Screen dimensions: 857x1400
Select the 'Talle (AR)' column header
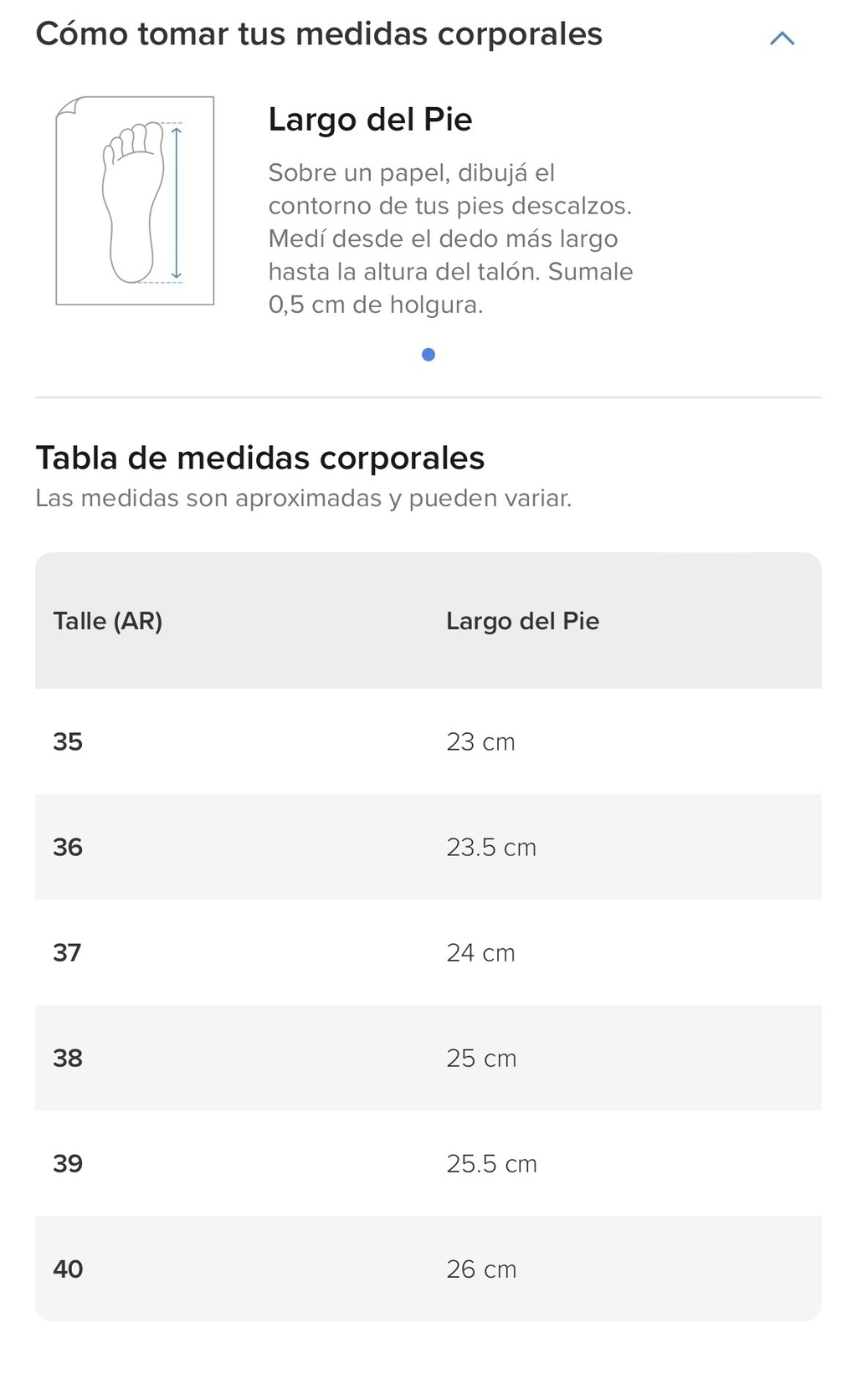point(108,621)
